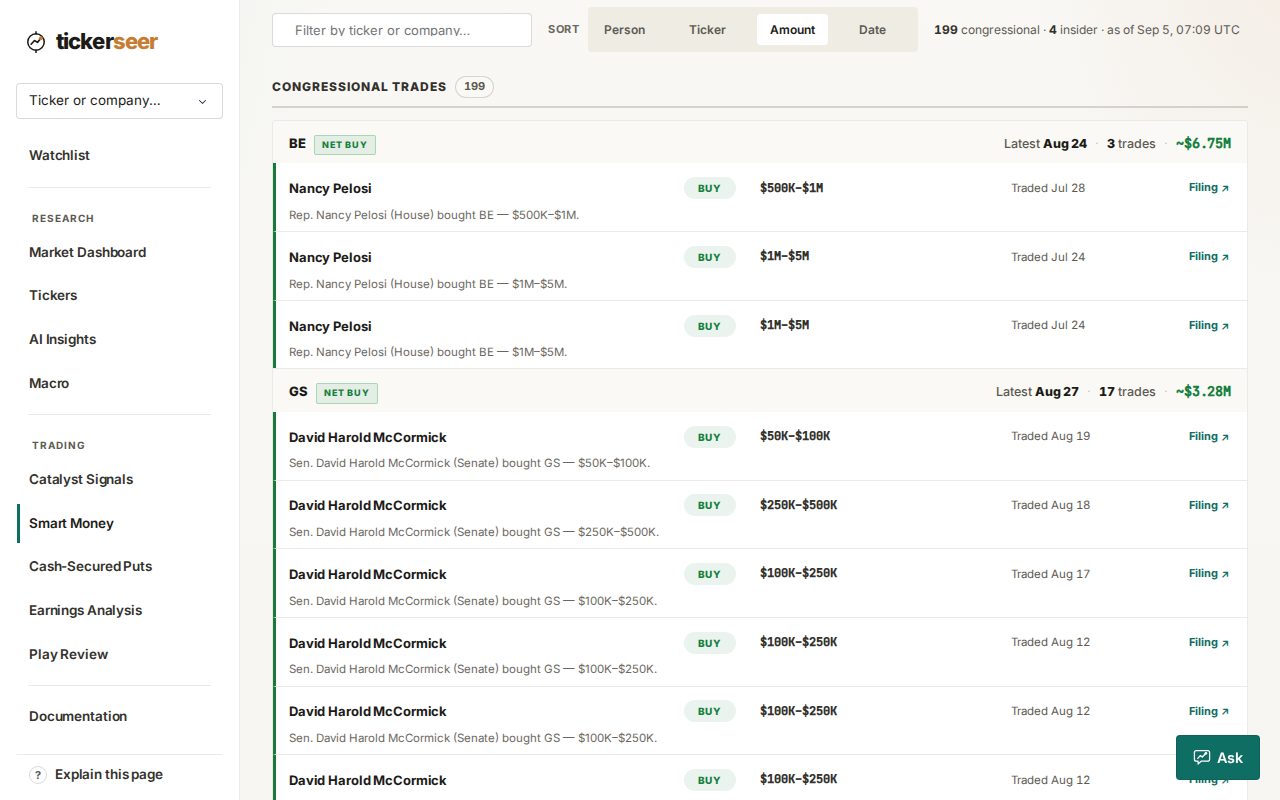Viewport: 1280px width, 800px height.
Task: Open the Ticker or company dropdown
Action: pos(119,101)
